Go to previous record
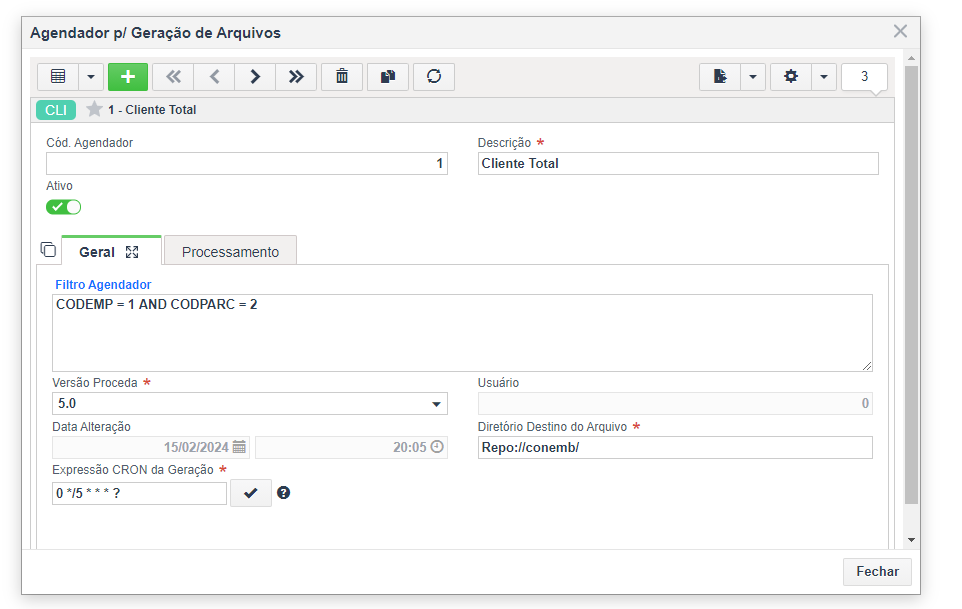 [214, 77]
